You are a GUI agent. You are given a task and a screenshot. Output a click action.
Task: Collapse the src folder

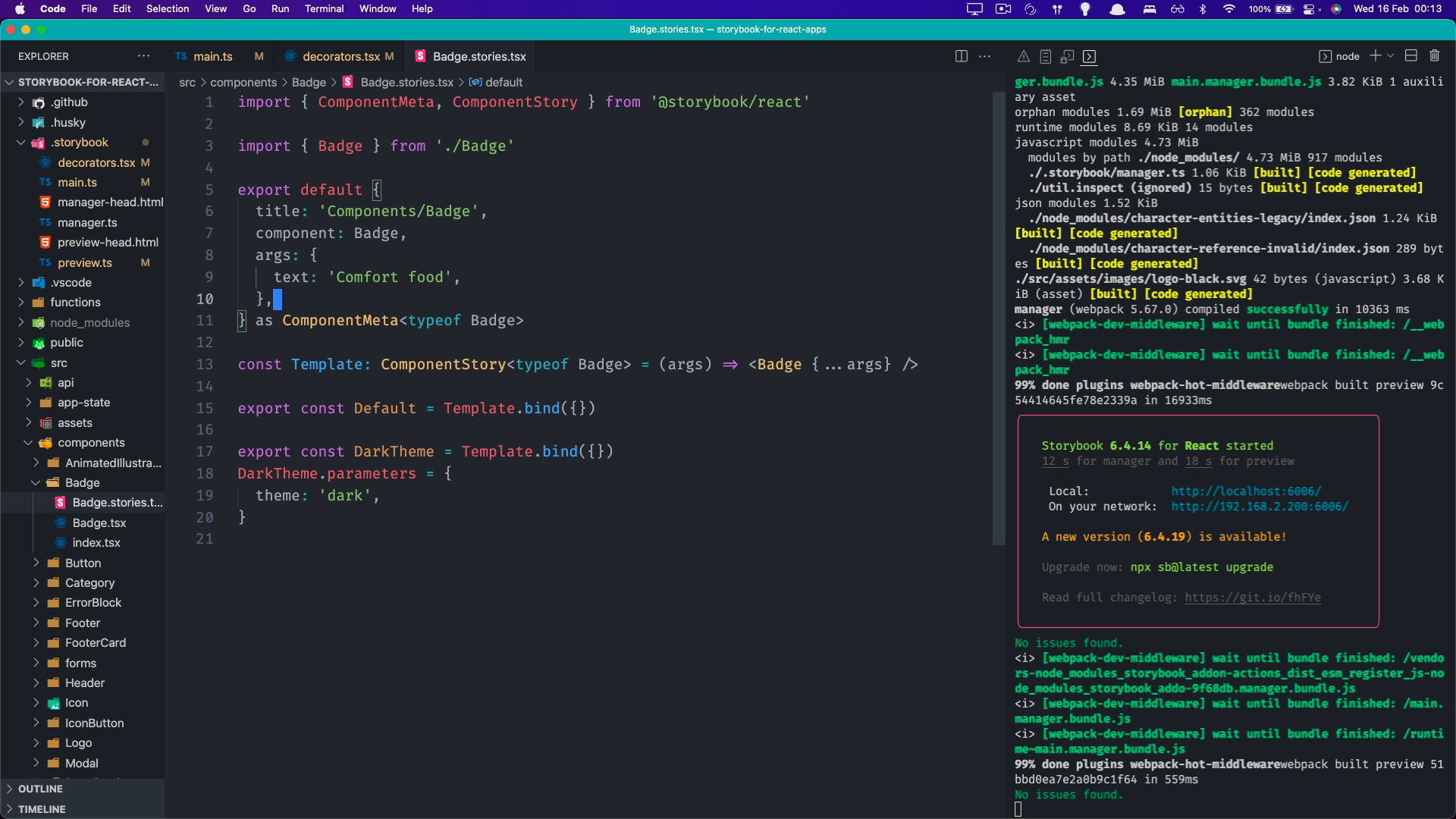82,362
